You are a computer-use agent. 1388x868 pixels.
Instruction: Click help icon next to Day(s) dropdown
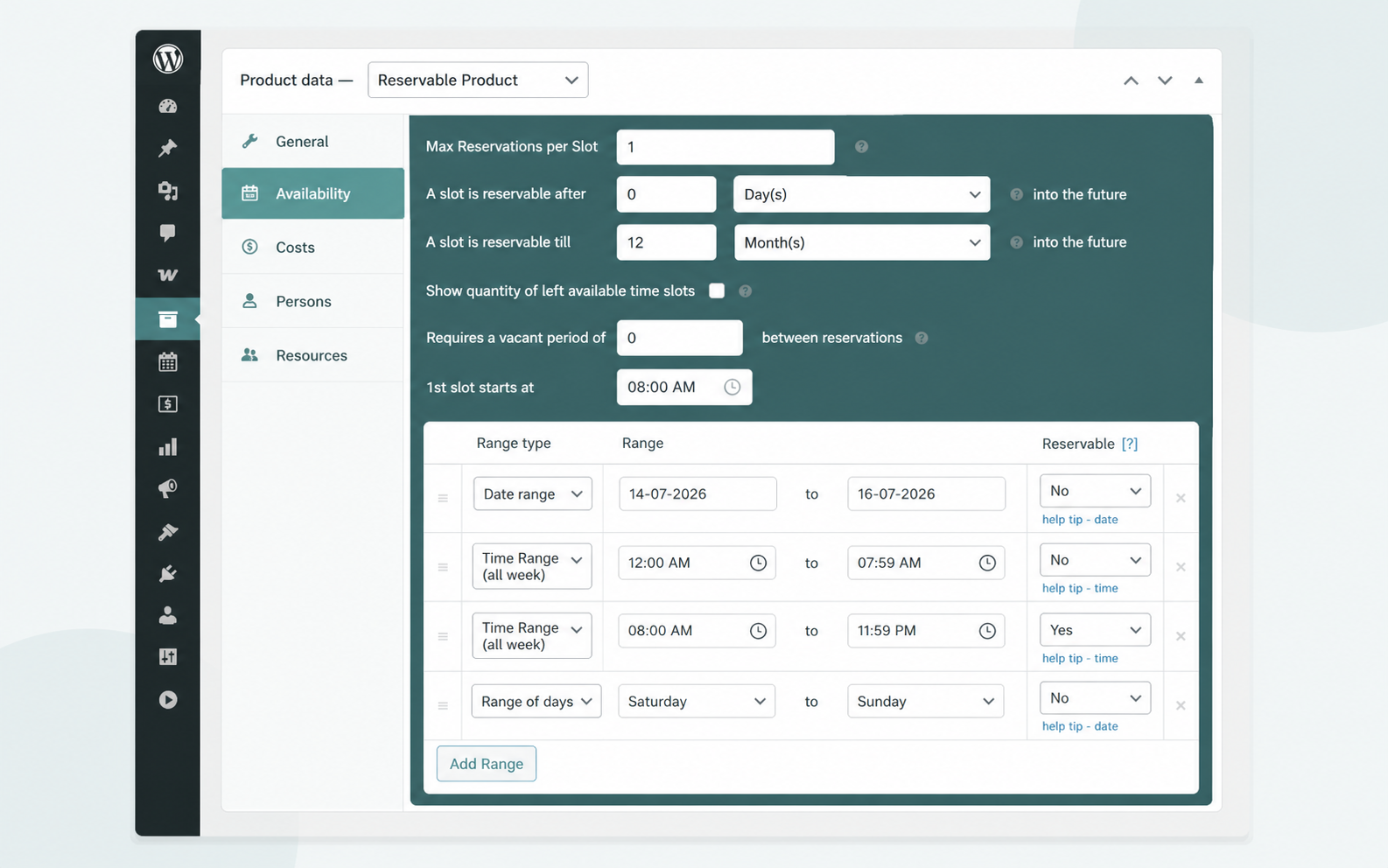tap(1016, 194)
